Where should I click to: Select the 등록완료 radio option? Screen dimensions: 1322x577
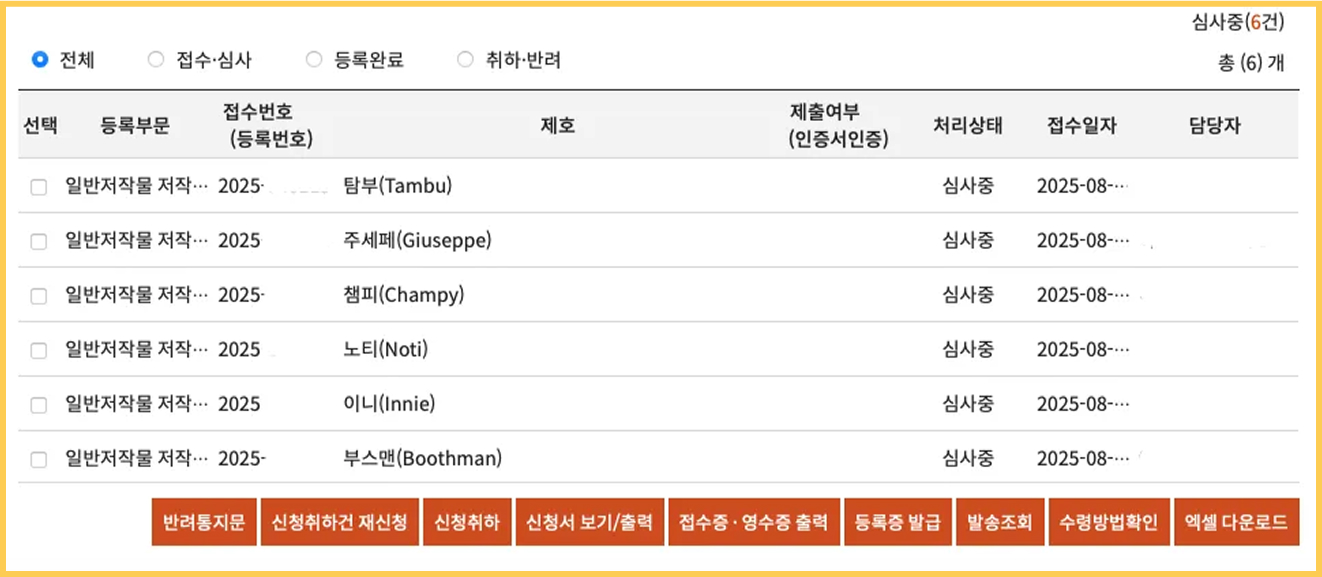tap(314, 60)
